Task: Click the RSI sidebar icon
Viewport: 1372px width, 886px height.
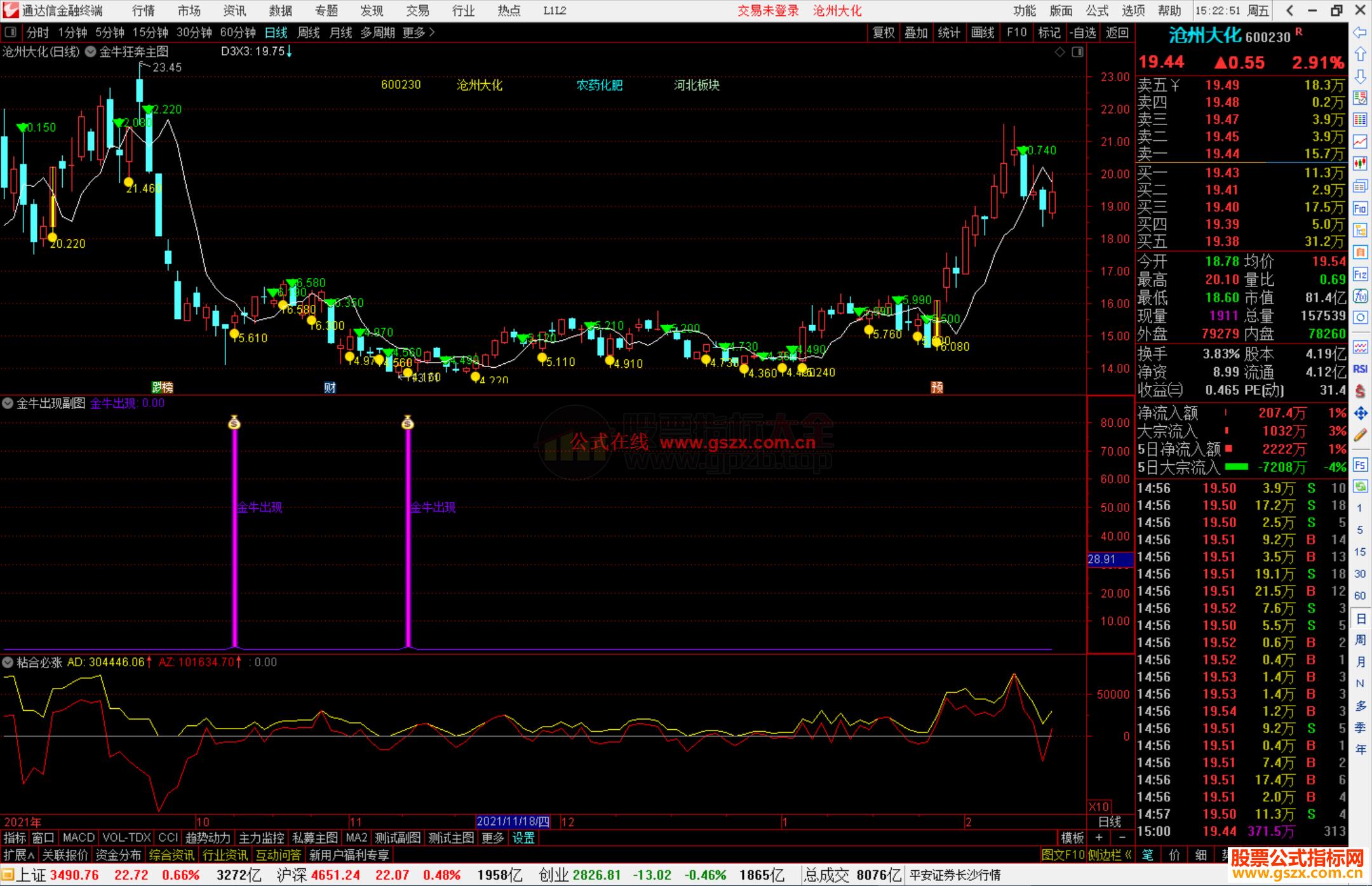Action: coord(1360,369)
